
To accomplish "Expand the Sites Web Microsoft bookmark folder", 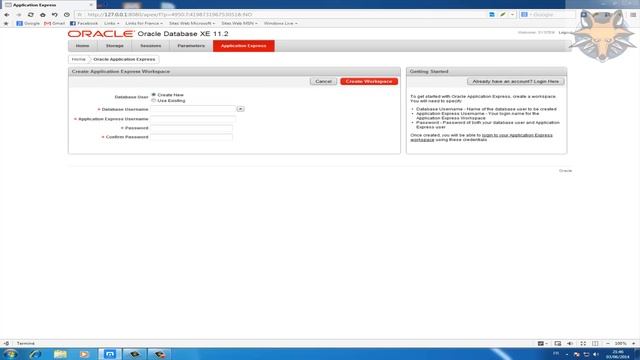I will (191, 23).
